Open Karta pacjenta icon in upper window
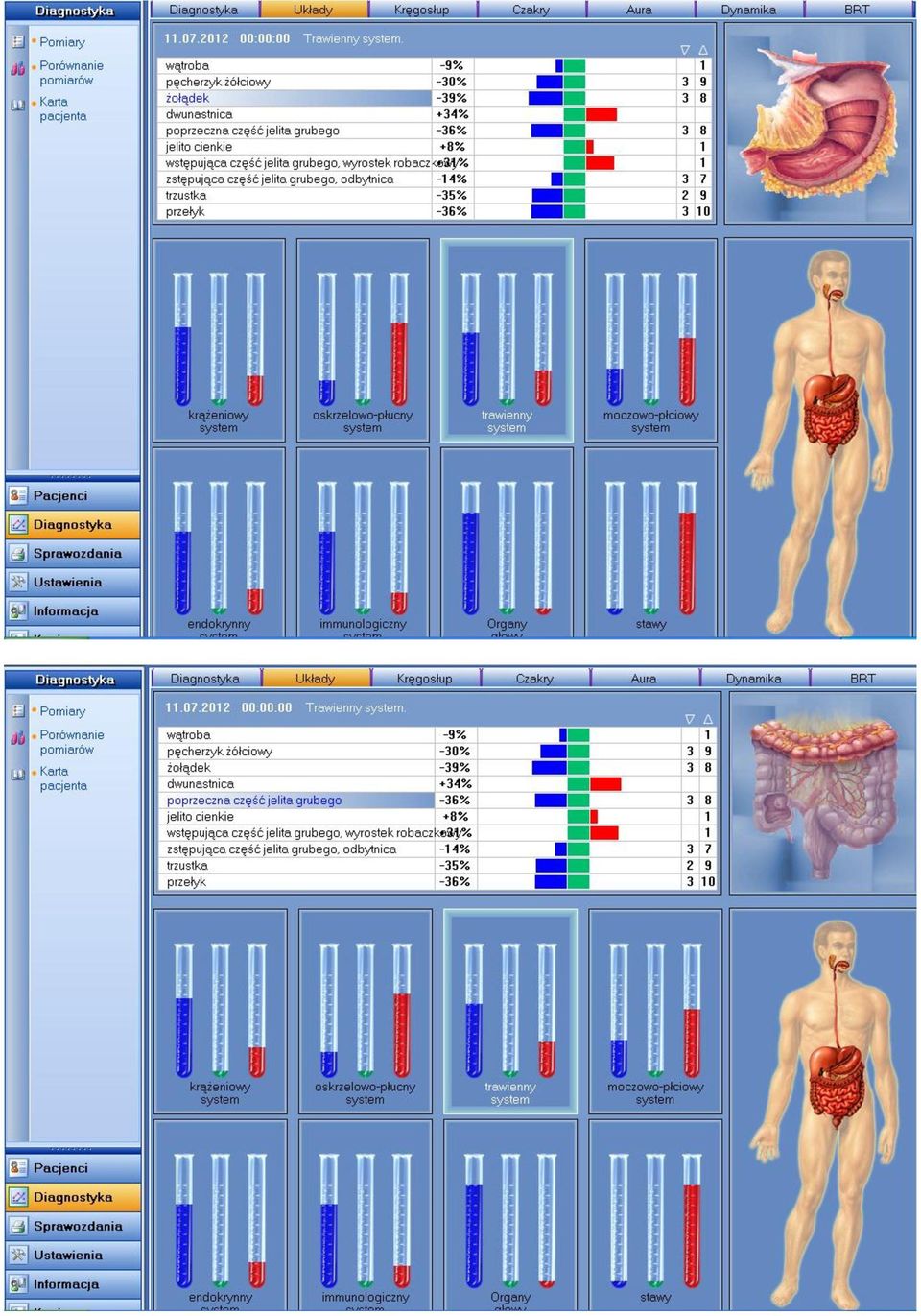 pyautogui.click(x=18, y=105)
